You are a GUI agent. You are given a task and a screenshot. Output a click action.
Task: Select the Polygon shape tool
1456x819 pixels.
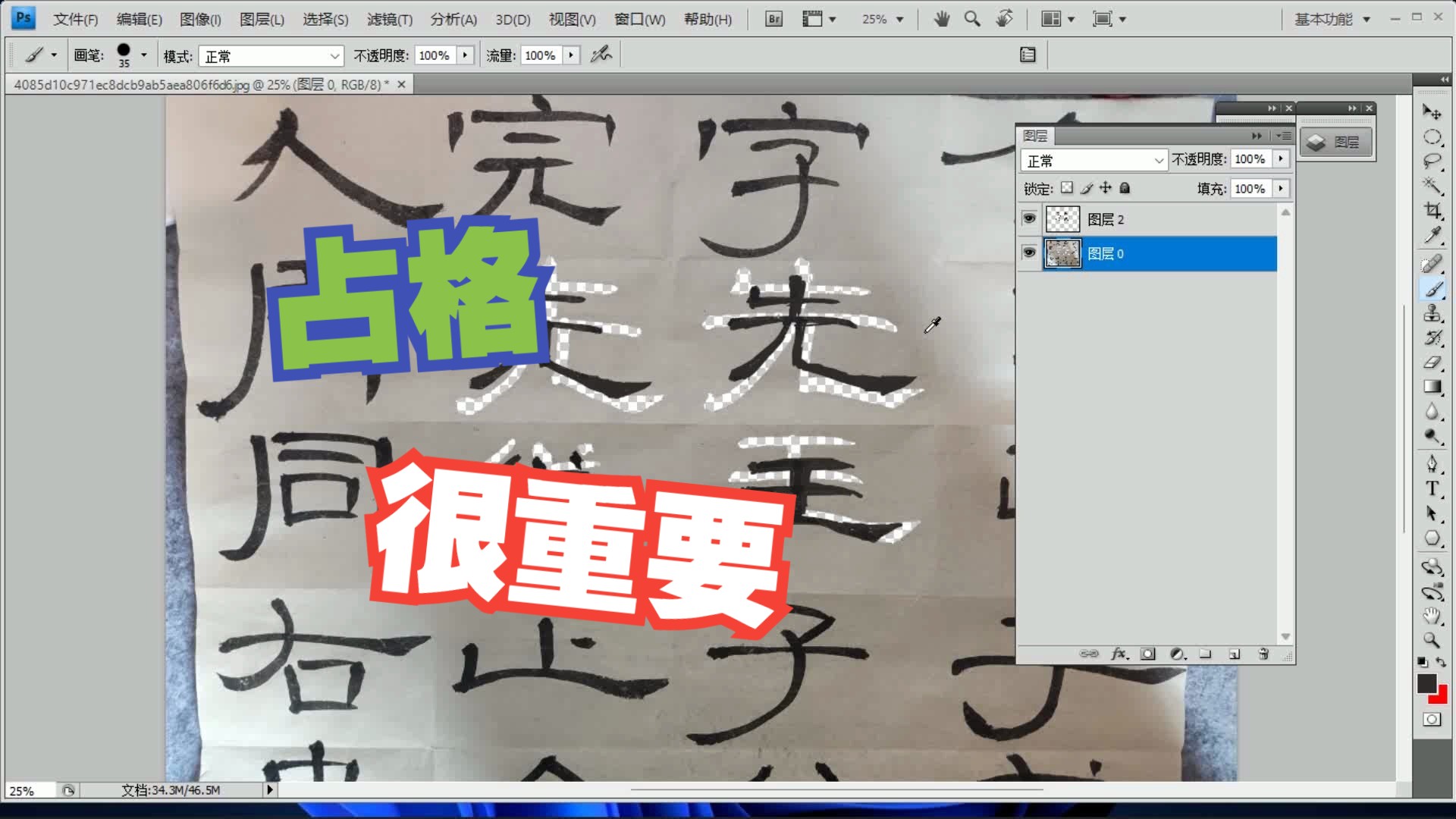(x=1432, y=538)
